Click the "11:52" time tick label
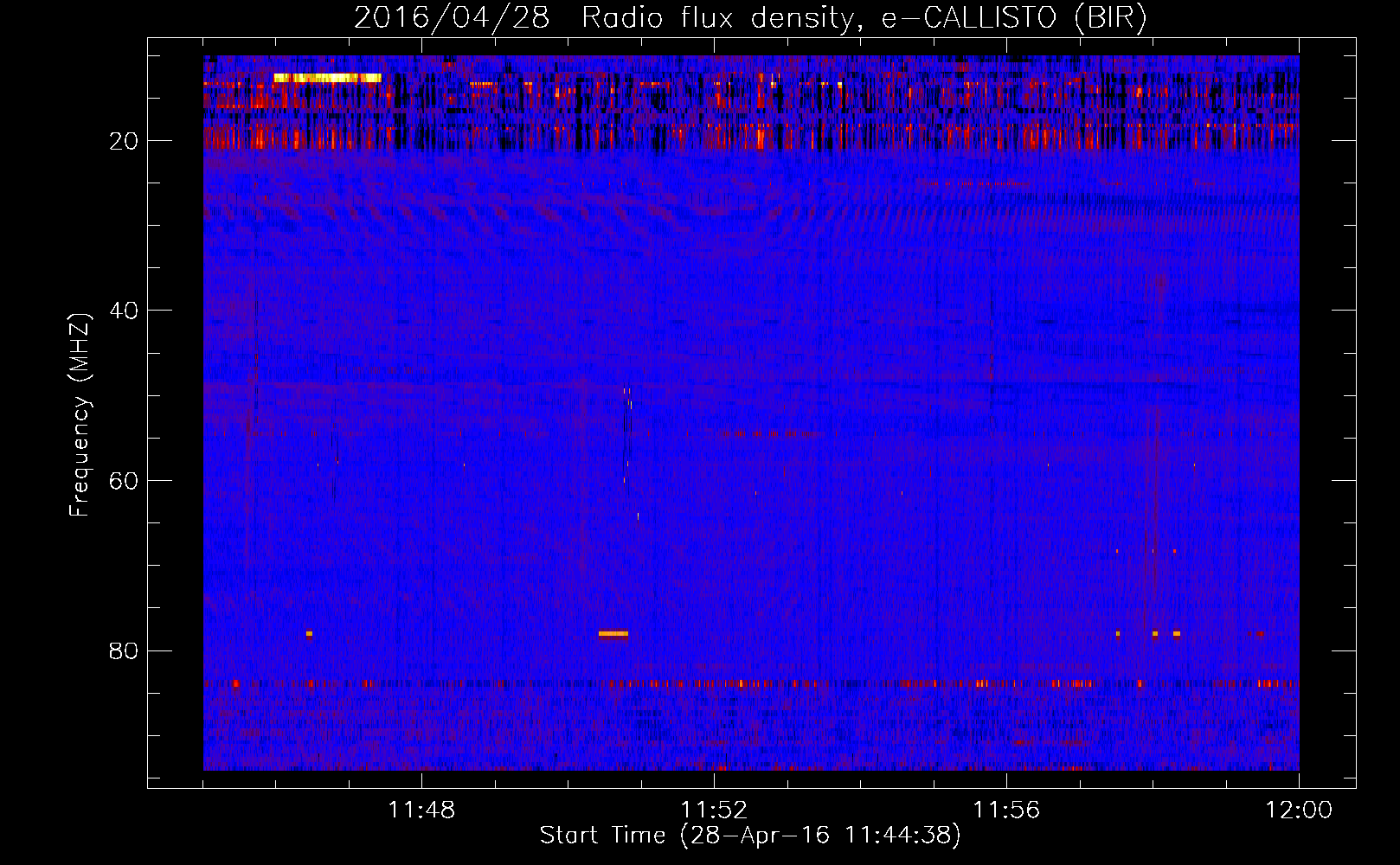1400x865 pixels. pos(714,811)
